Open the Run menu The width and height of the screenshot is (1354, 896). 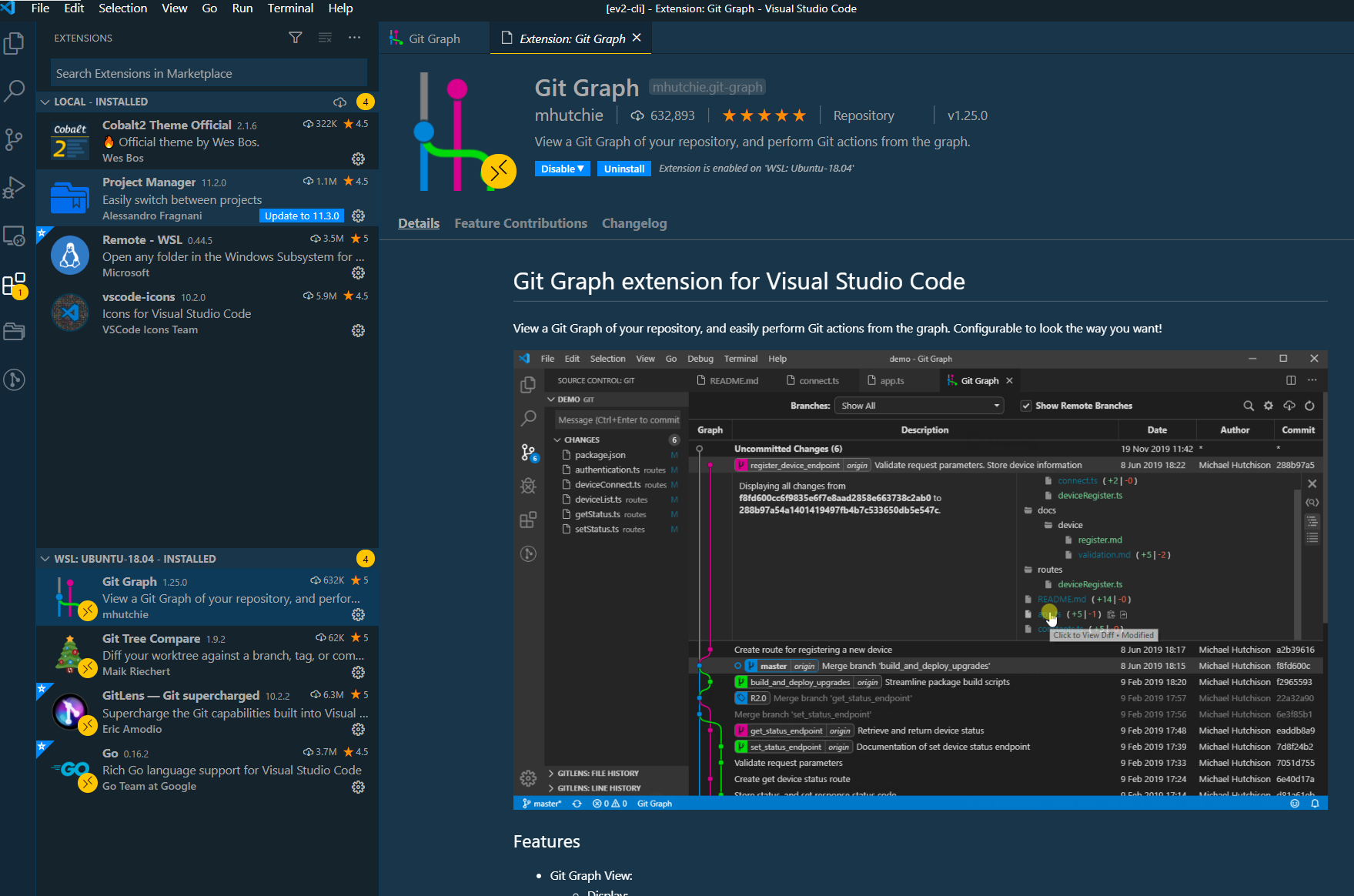pyautogui.click(x=242, y=8)
